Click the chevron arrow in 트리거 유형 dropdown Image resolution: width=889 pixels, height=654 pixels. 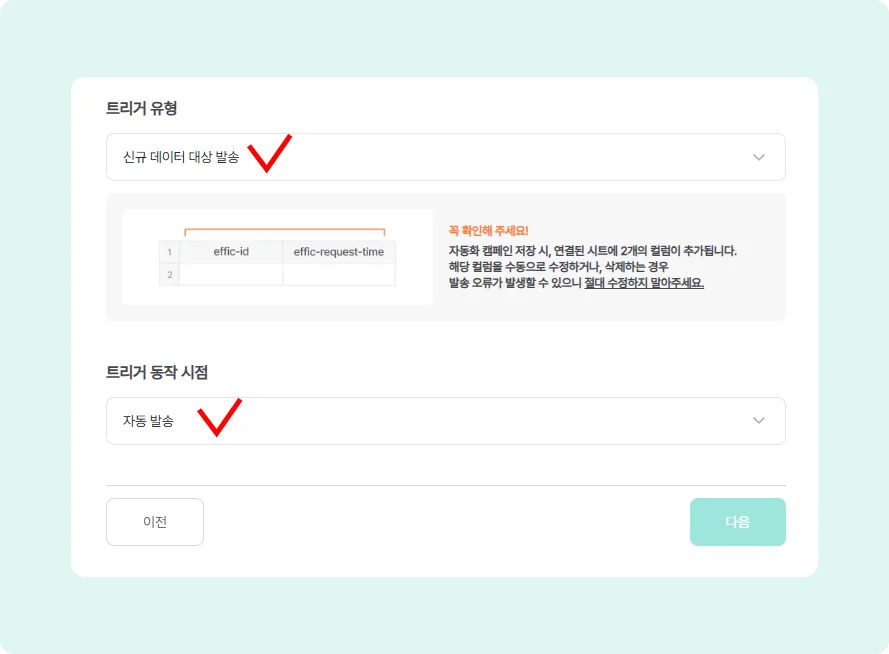tap(759, 157)
